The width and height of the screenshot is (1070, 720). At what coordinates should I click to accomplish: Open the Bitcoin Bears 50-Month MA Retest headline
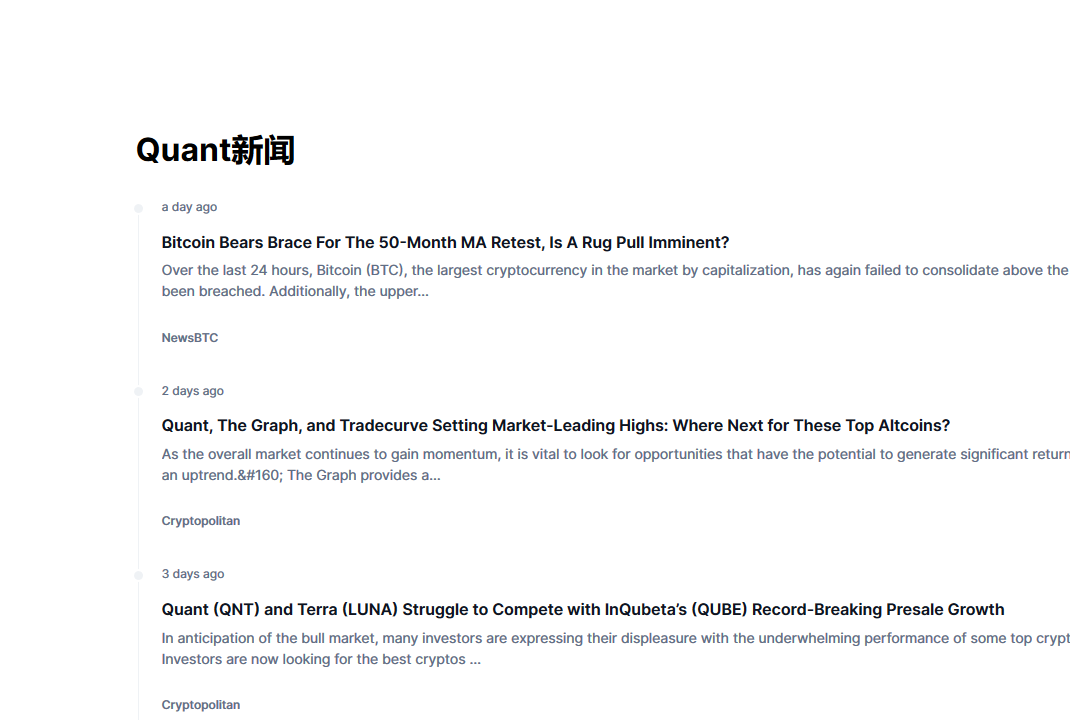445,242
